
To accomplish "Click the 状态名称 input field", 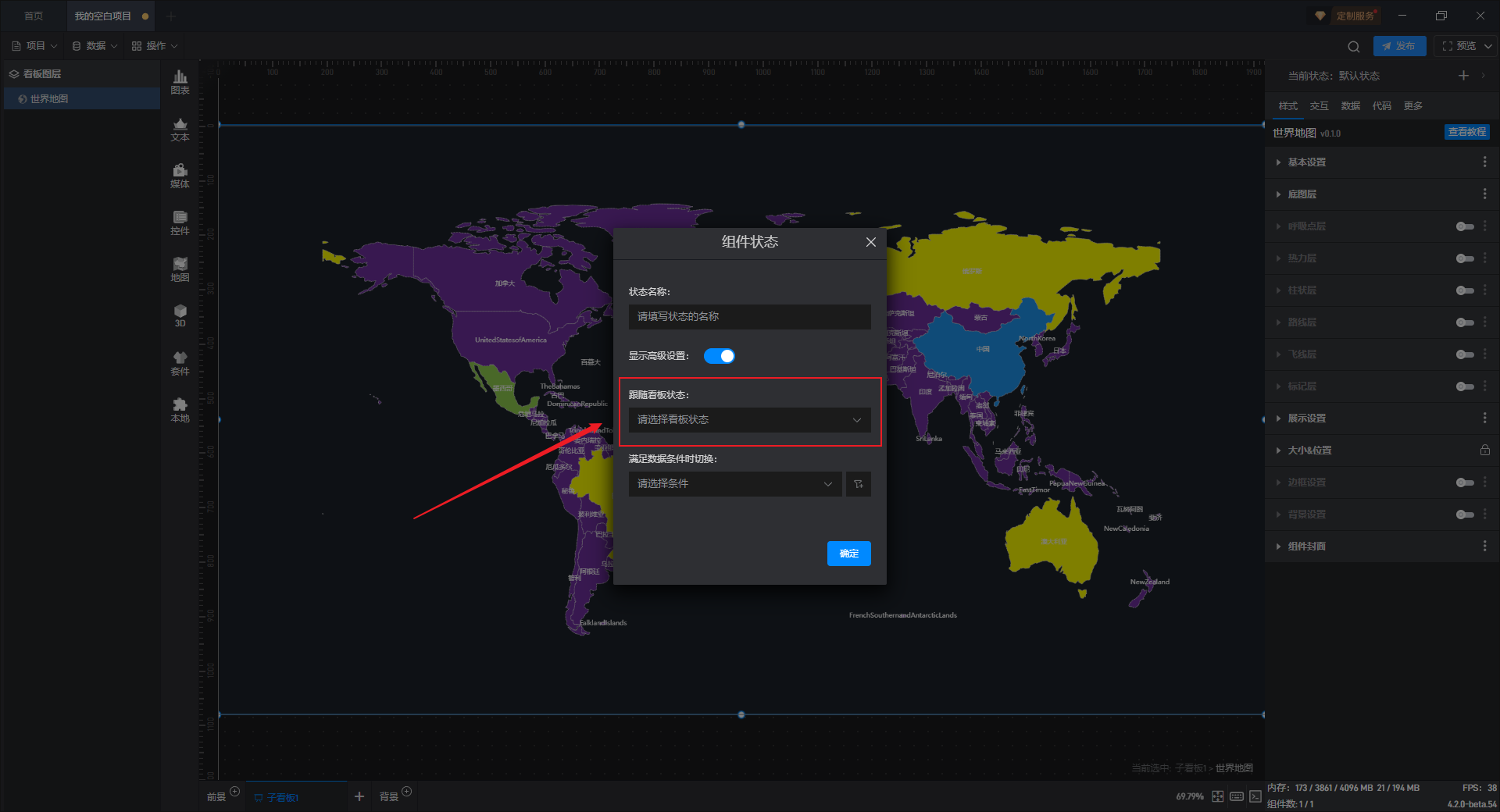I will coord(748,317).
